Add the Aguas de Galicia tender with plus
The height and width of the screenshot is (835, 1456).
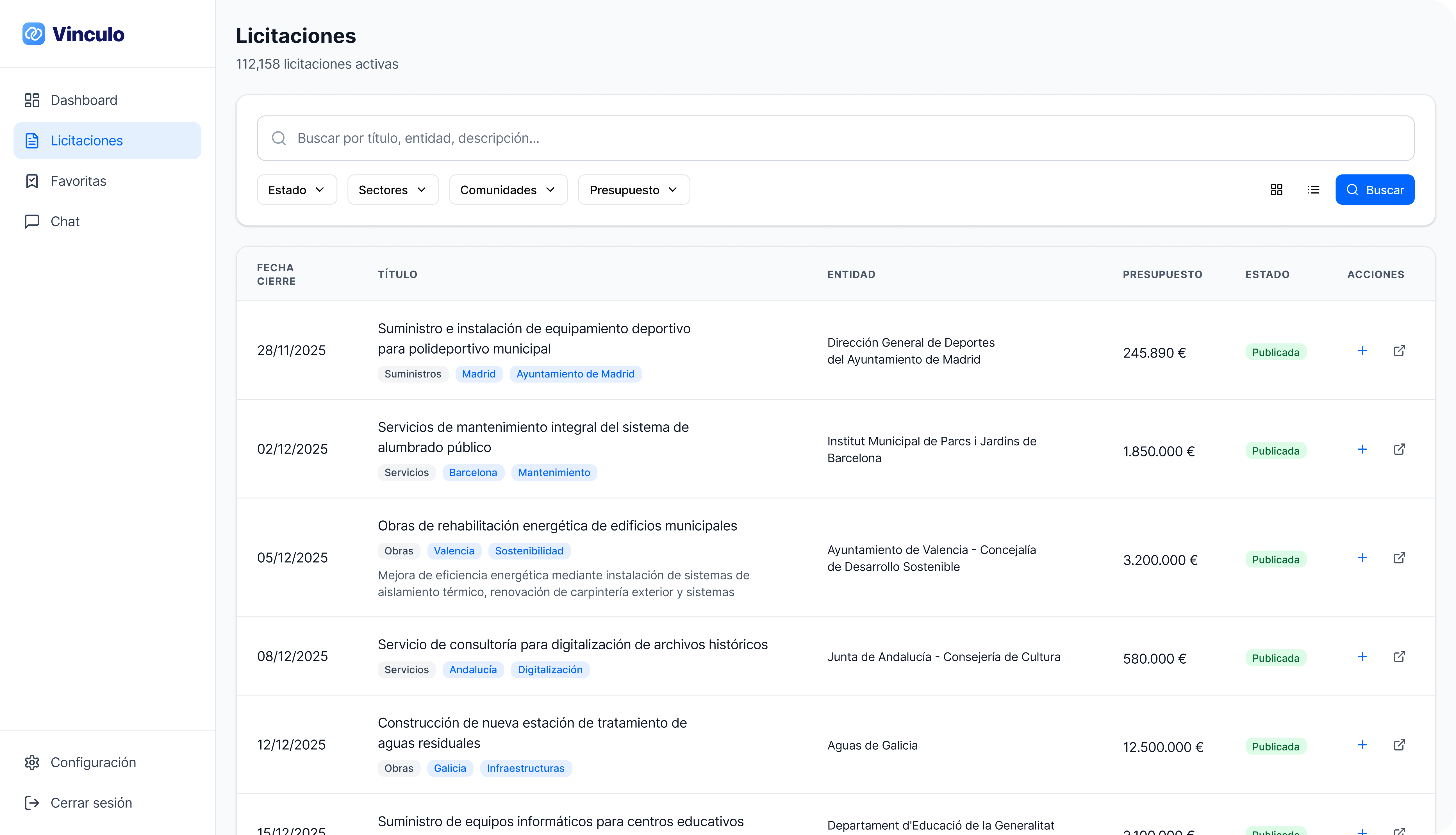pyautogui.click(x=1362, y=745)
